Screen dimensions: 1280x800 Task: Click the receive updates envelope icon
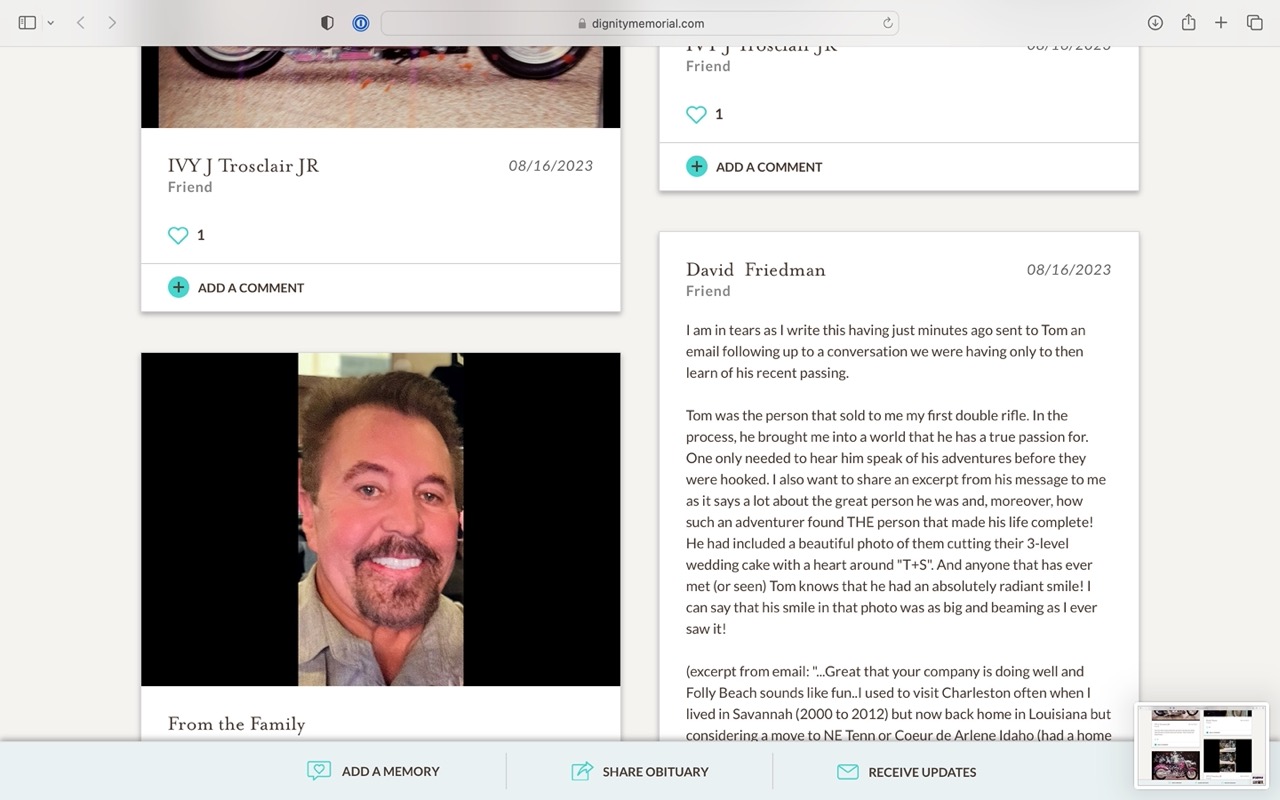(848, 772)
